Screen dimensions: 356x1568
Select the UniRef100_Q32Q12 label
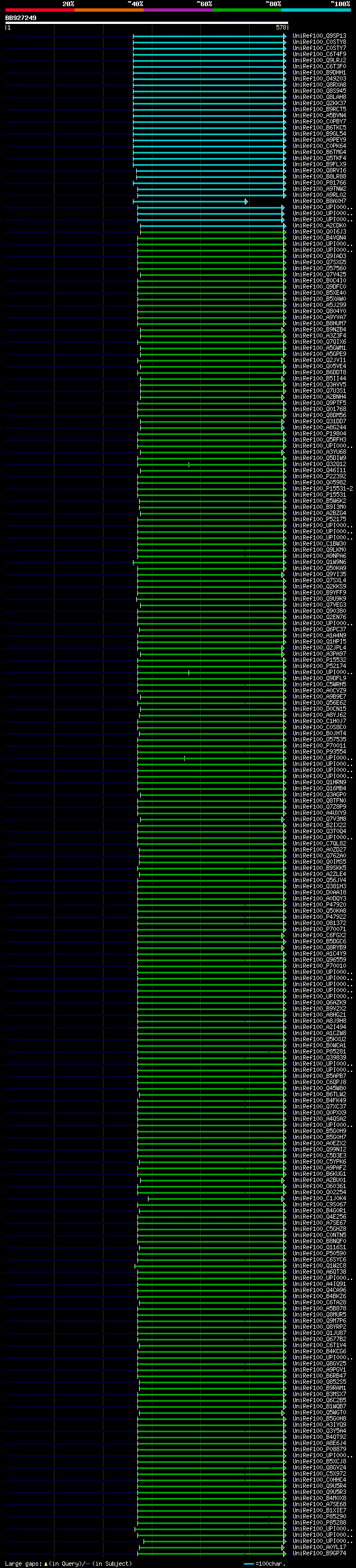(319, 464)
